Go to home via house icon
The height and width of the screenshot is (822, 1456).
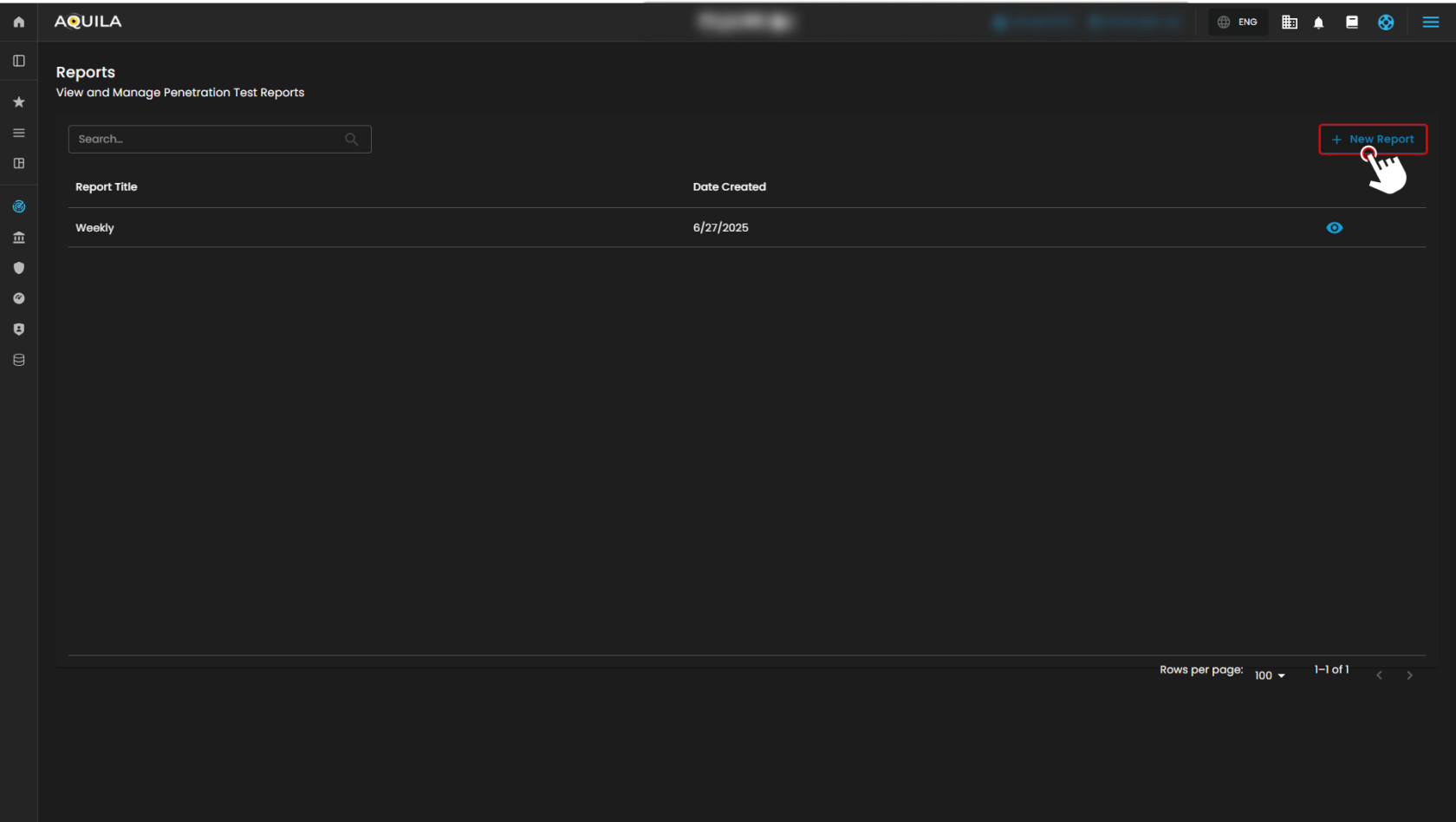pos(19,22)
